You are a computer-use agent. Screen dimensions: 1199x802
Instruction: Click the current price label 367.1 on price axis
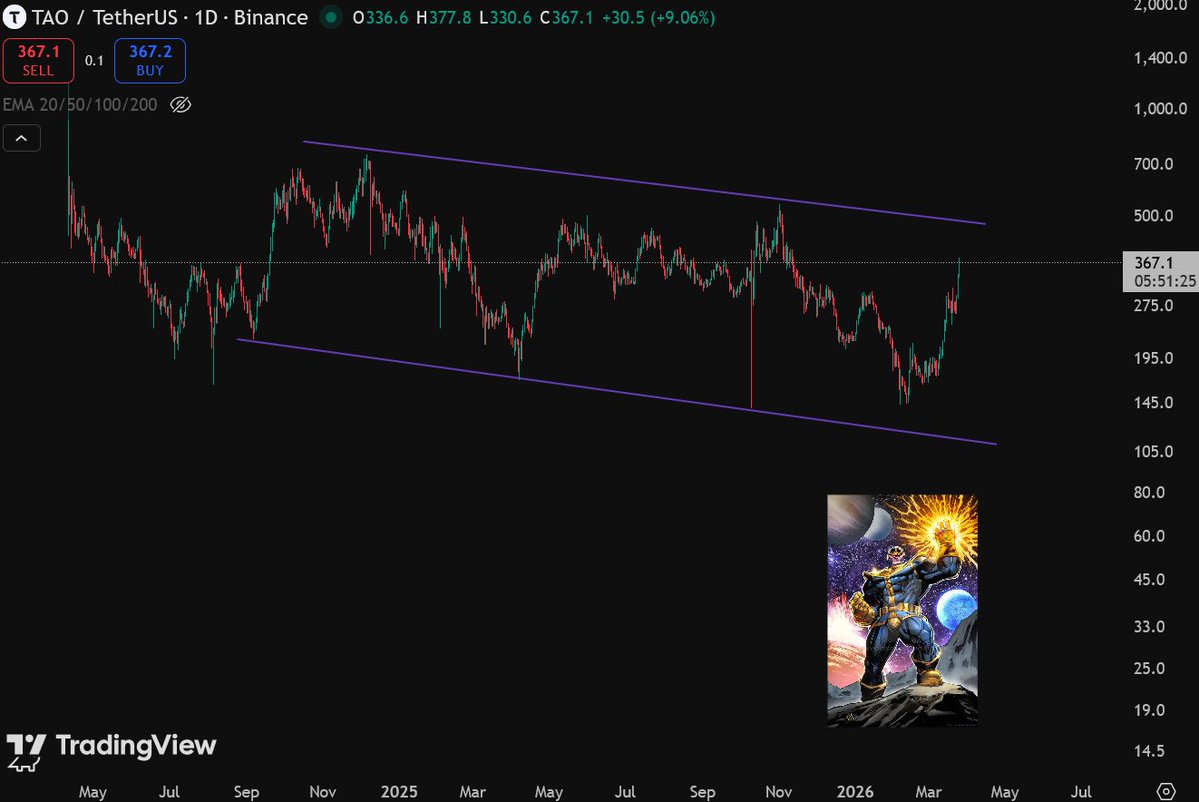(1153, 263)
